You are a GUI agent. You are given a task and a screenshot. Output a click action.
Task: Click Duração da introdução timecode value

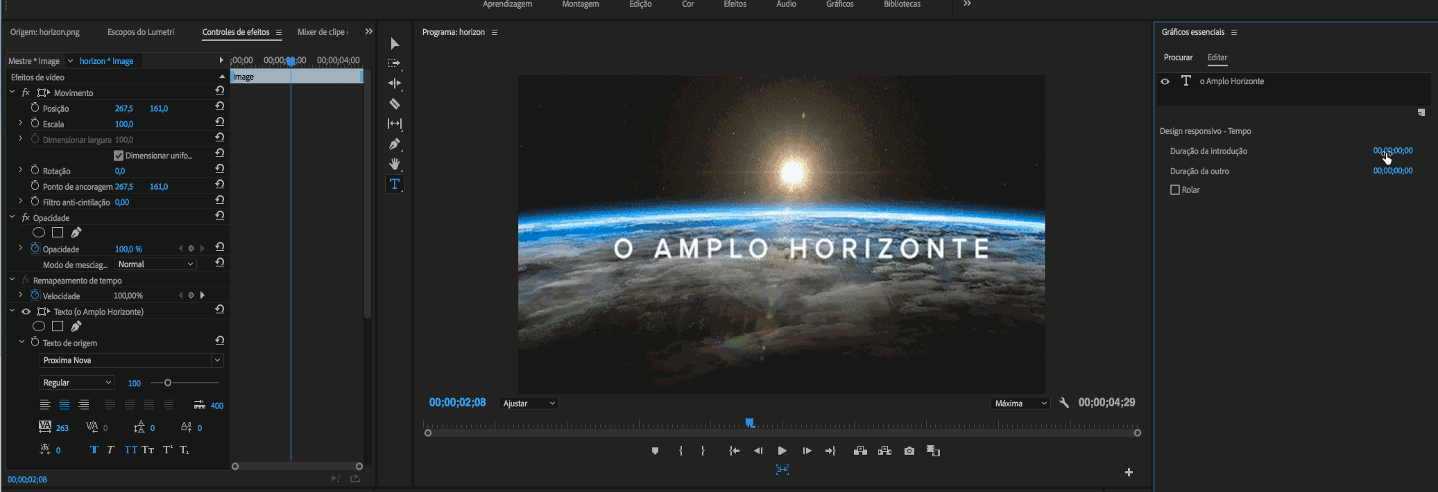point(1393,151)
